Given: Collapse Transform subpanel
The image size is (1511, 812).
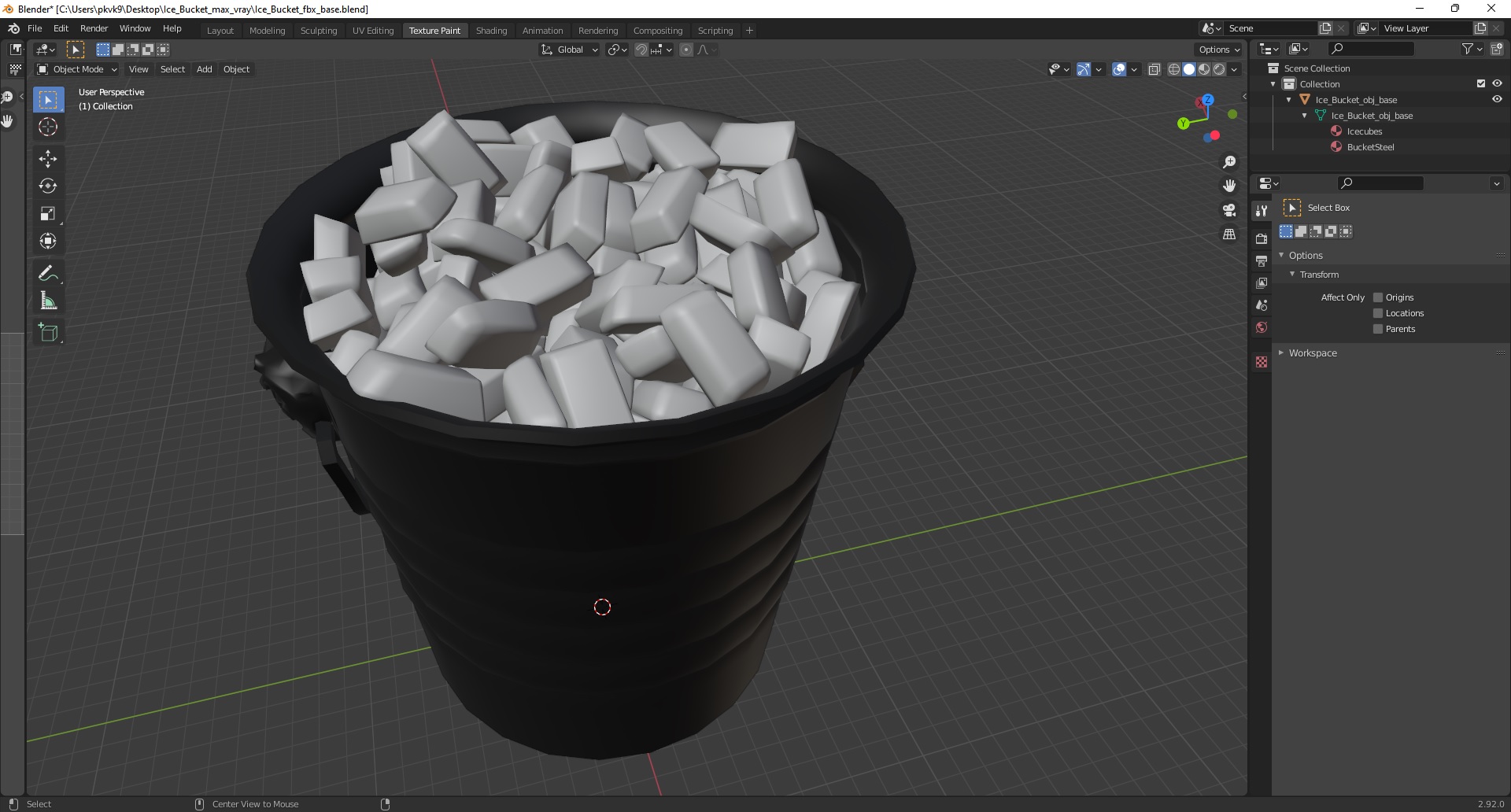Looking at the screenshot, I should (x=1292, y=274).
